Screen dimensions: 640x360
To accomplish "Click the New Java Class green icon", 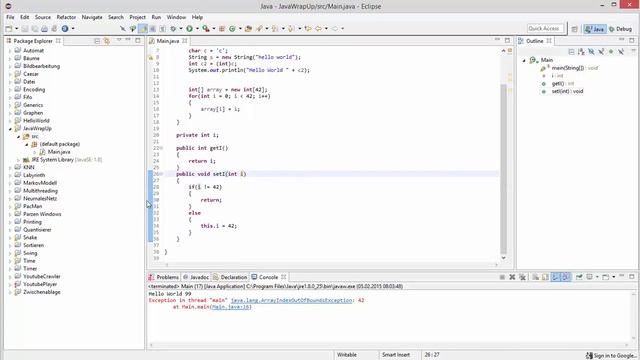I will click(x=232, y=29).
